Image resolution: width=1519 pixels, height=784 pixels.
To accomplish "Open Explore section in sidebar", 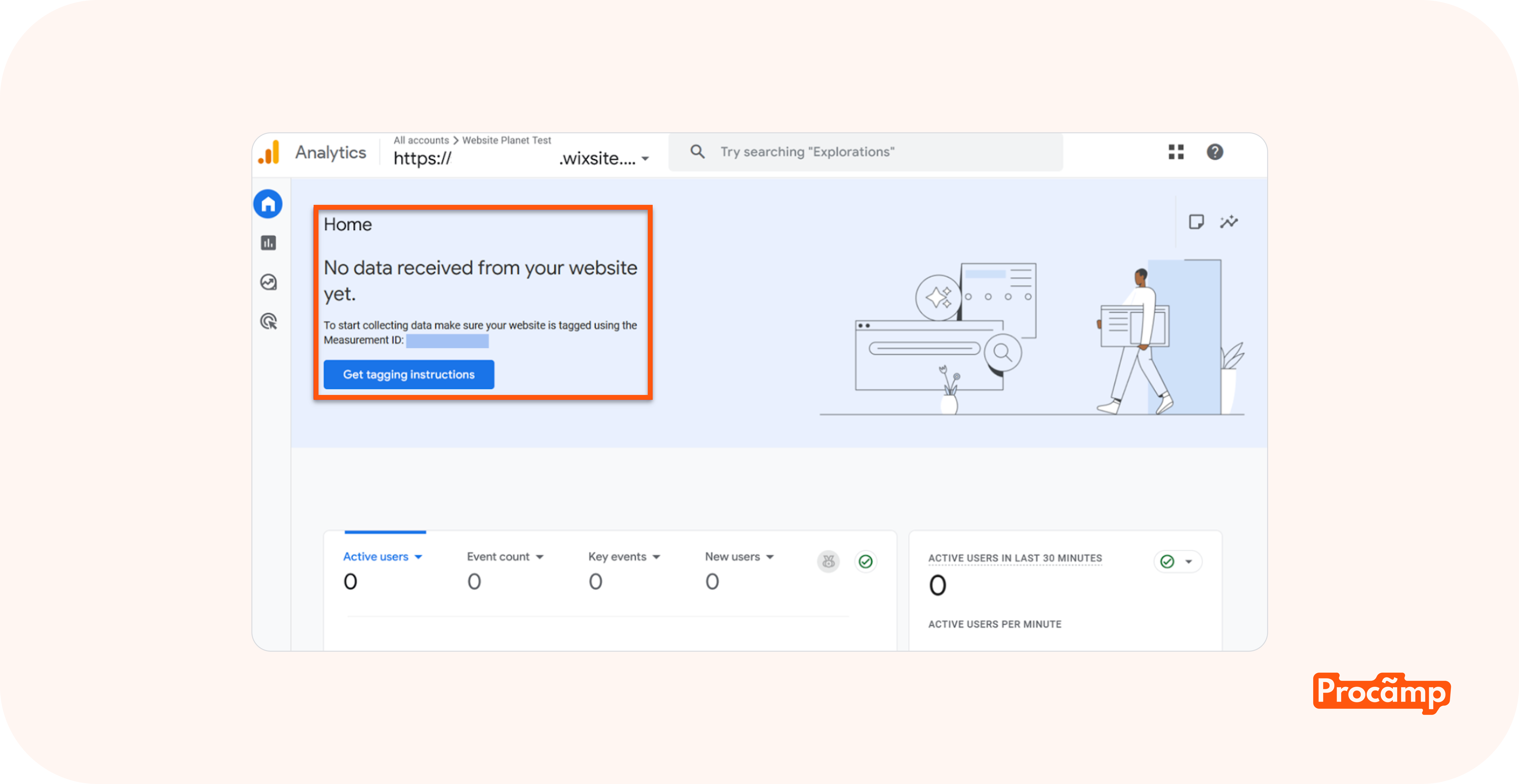I will coord(268,282).
